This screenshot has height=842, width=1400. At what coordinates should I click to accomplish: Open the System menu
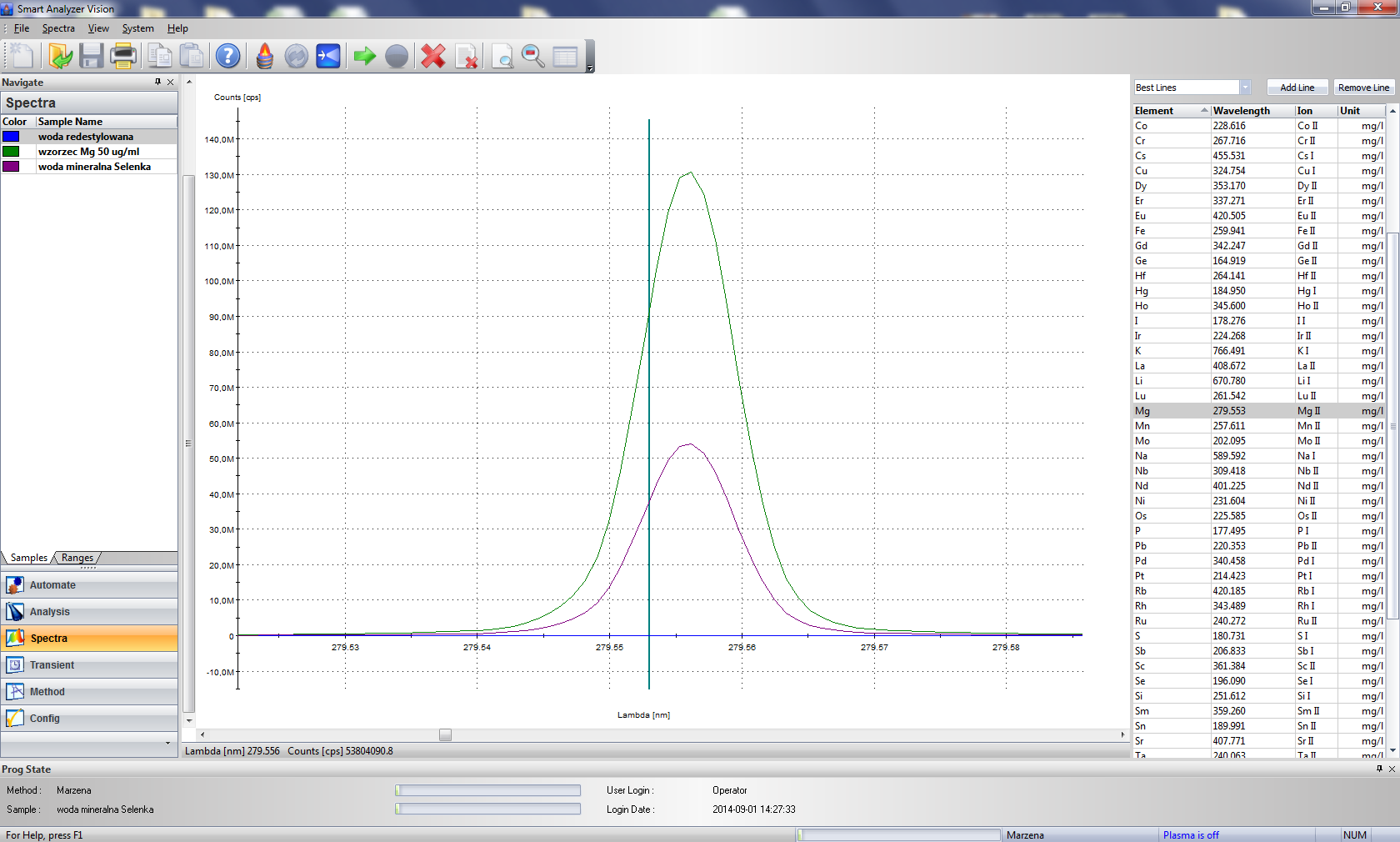tap(137, 28)
